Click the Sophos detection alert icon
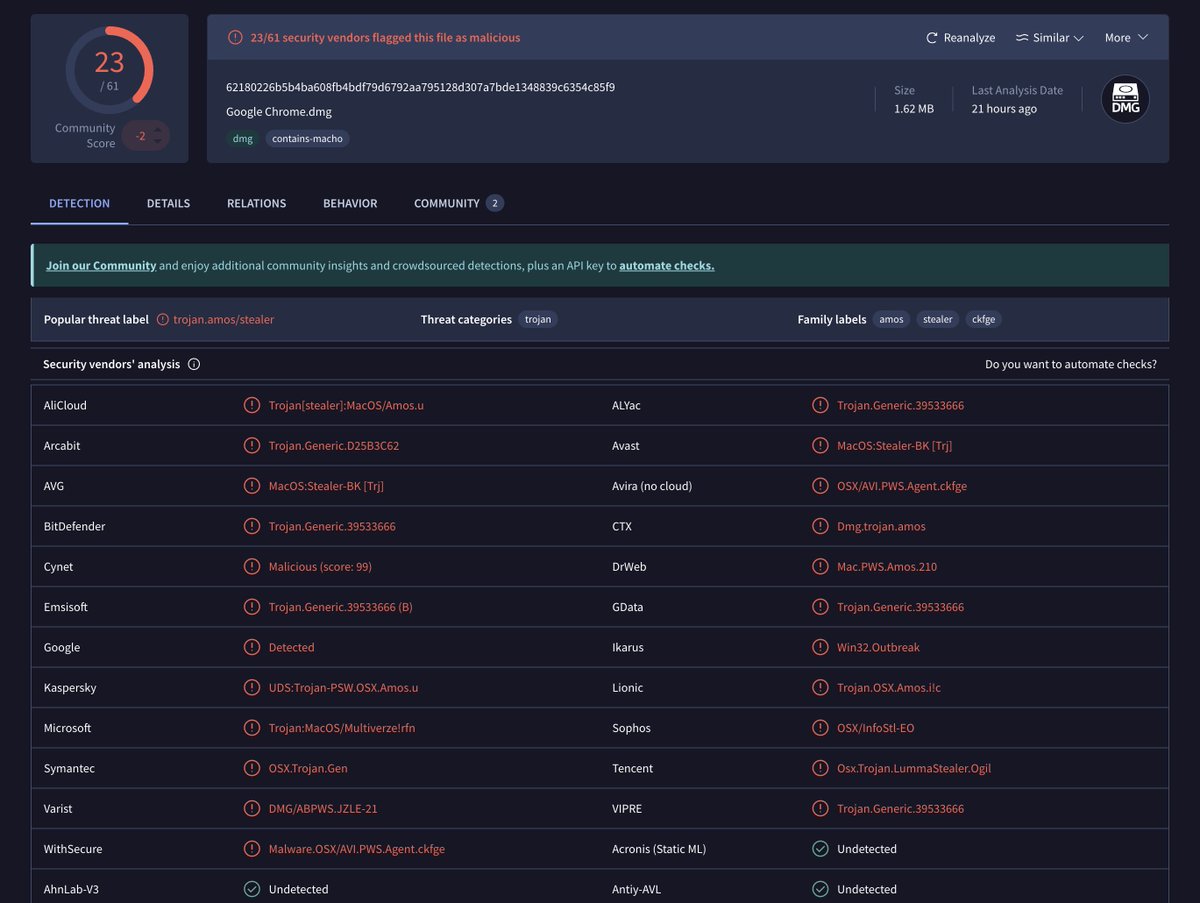 [820, 728]
